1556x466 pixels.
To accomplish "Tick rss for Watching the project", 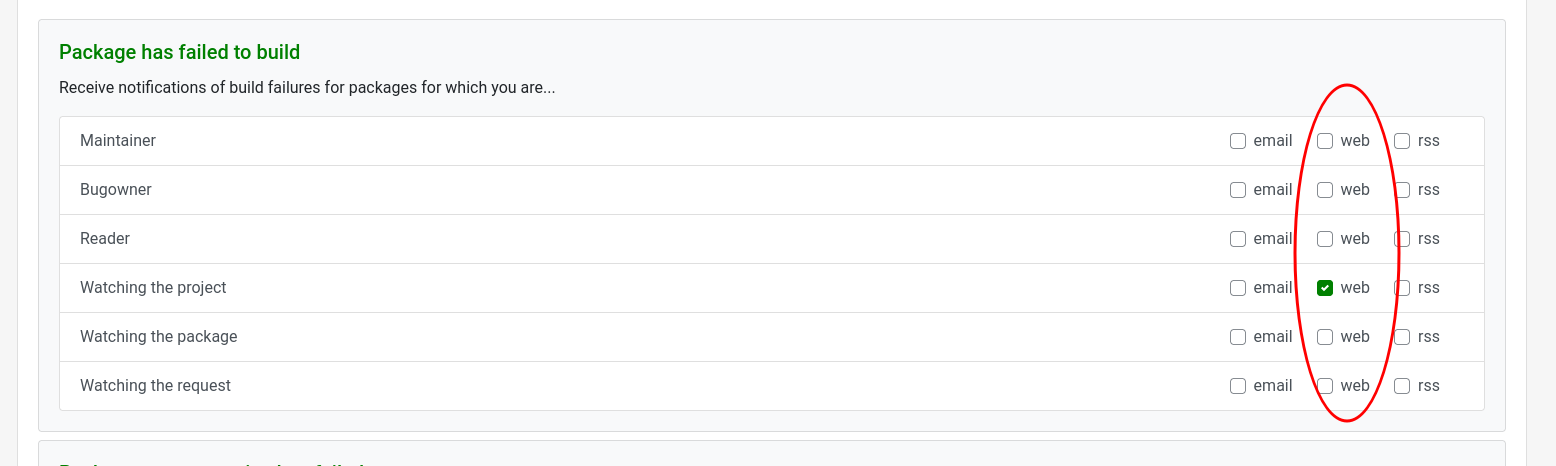I will point(1402,288).
